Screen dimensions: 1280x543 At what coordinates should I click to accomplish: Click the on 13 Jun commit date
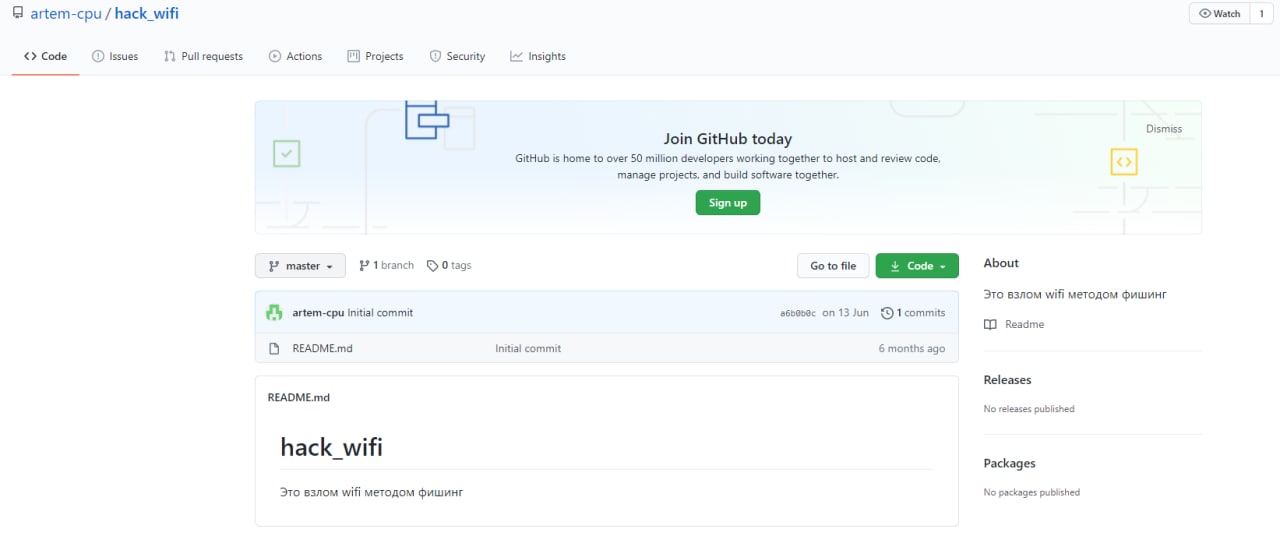point(845,313)
